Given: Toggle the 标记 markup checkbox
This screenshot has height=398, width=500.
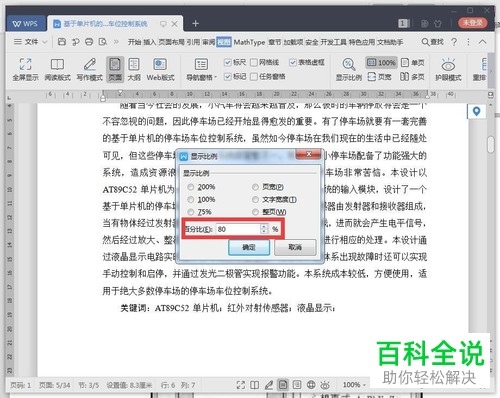Looking at the screenshot, I should click(228, 77).
